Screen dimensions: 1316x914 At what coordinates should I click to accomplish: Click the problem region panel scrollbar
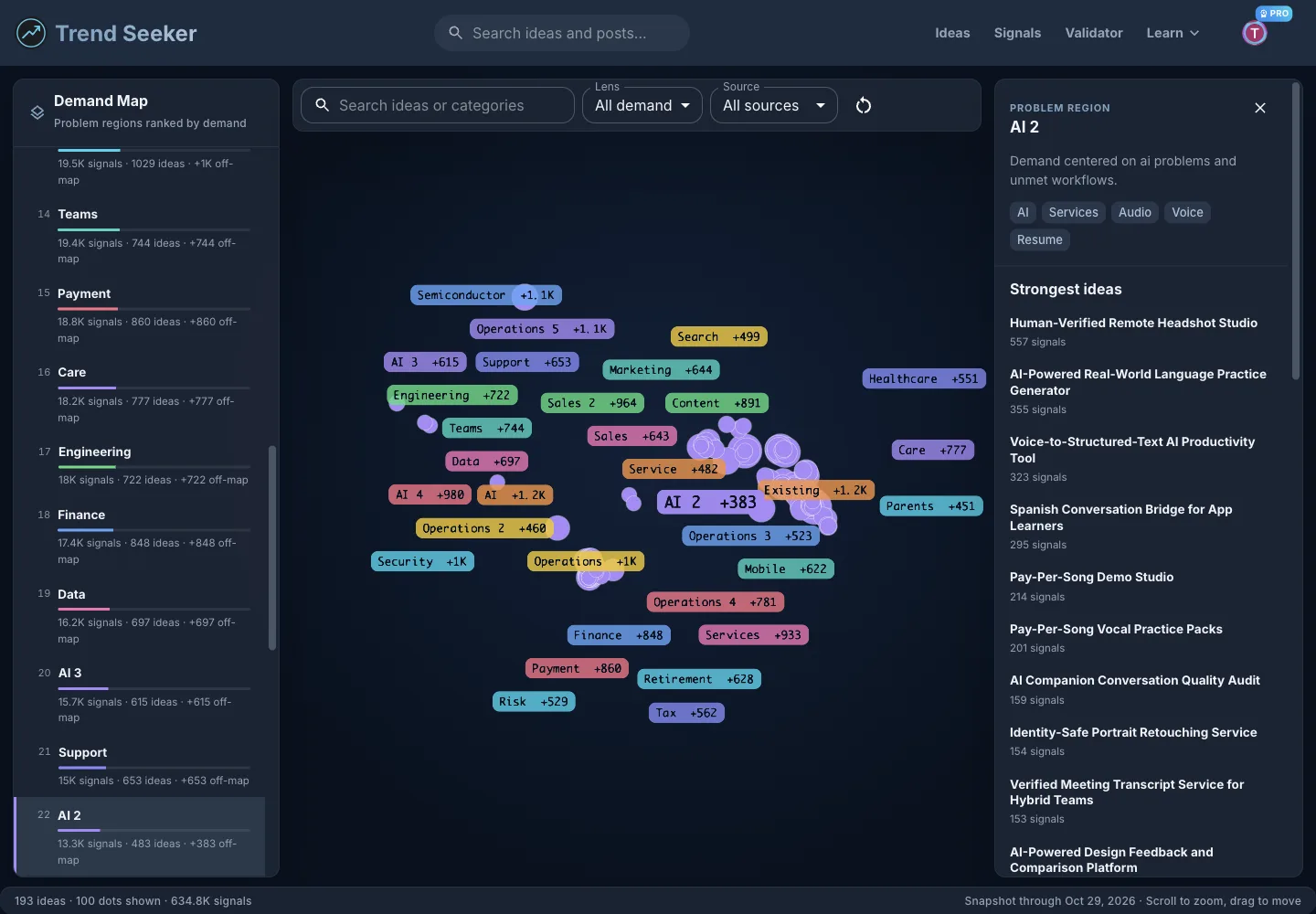(1296, 230)
